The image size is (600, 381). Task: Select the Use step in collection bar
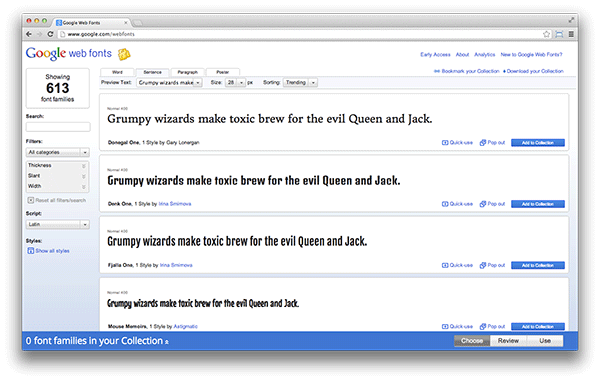coord(545,341)
